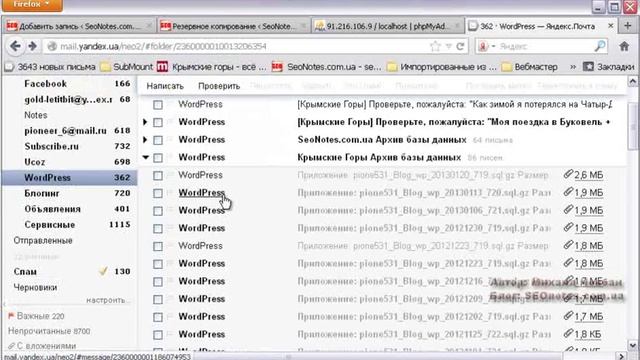Viewport: 640px width, 360px height.
Task: Tick checkbox for the 20121230_719 attachment message
Action: click(158, 229)
